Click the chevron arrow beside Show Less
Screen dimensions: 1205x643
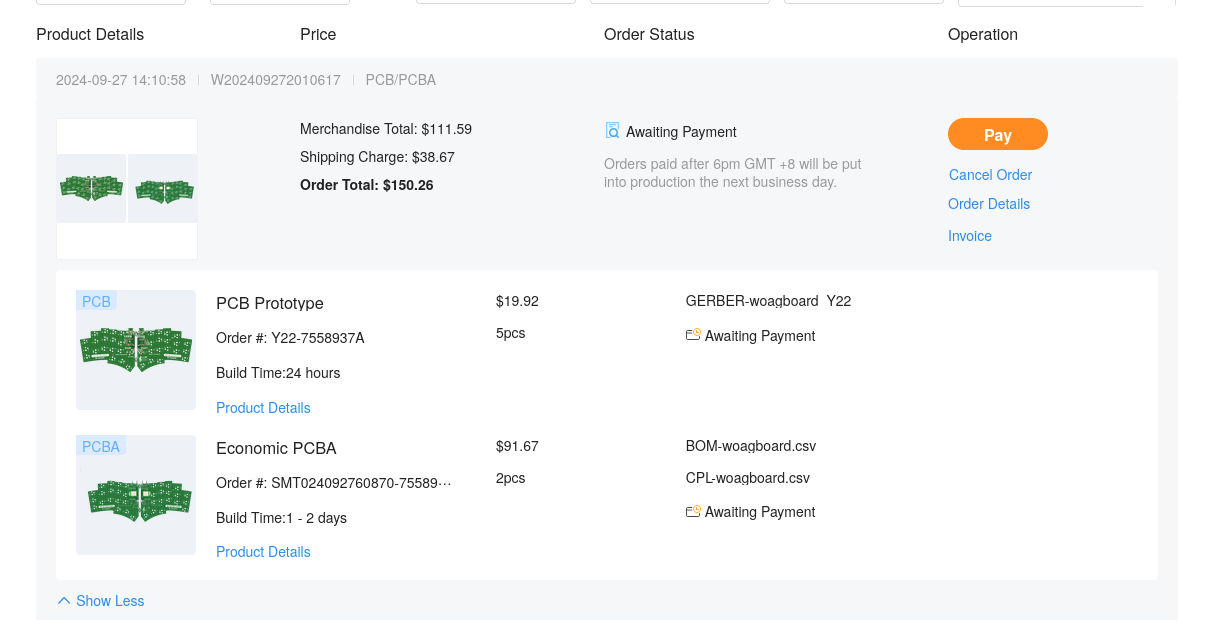[64, 601]
